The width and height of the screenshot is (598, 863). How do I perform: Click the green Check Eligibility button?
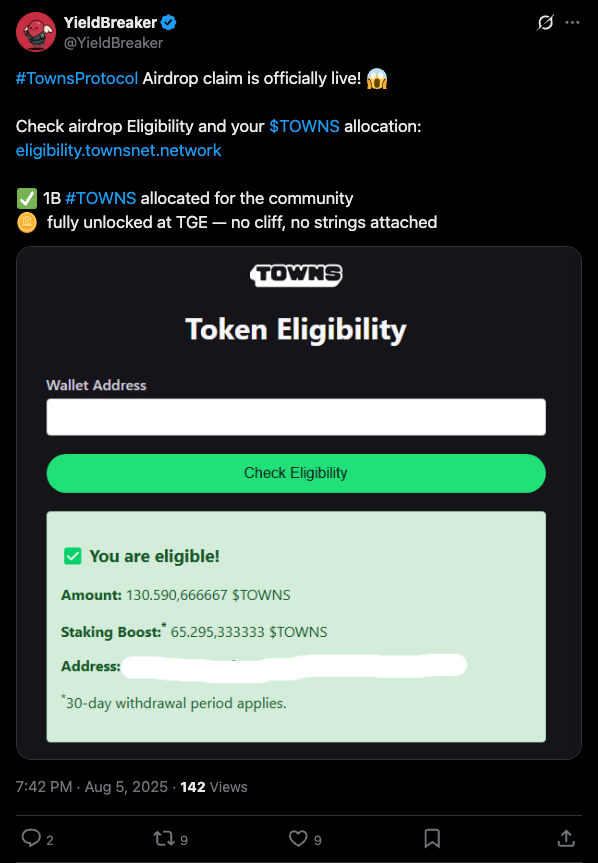point(296,473)
